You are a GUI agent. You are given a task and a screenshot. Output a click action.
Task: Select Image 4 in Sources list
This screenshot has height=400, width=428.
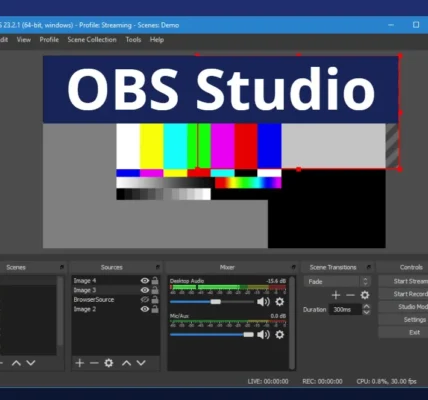(x=85, y=281)
